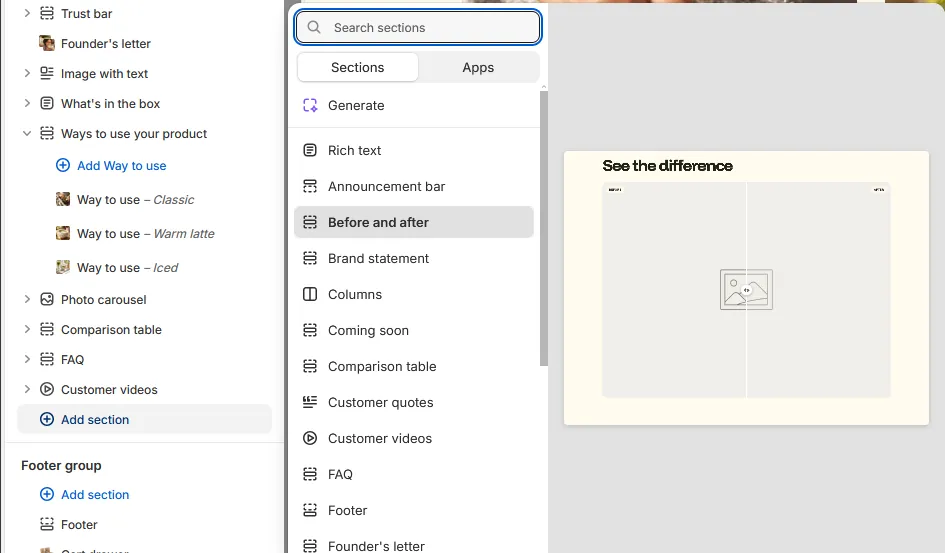Click the sidebar Customer videos play icon
Viewport: 945px width, 553px height.
(x=46, y=390)
